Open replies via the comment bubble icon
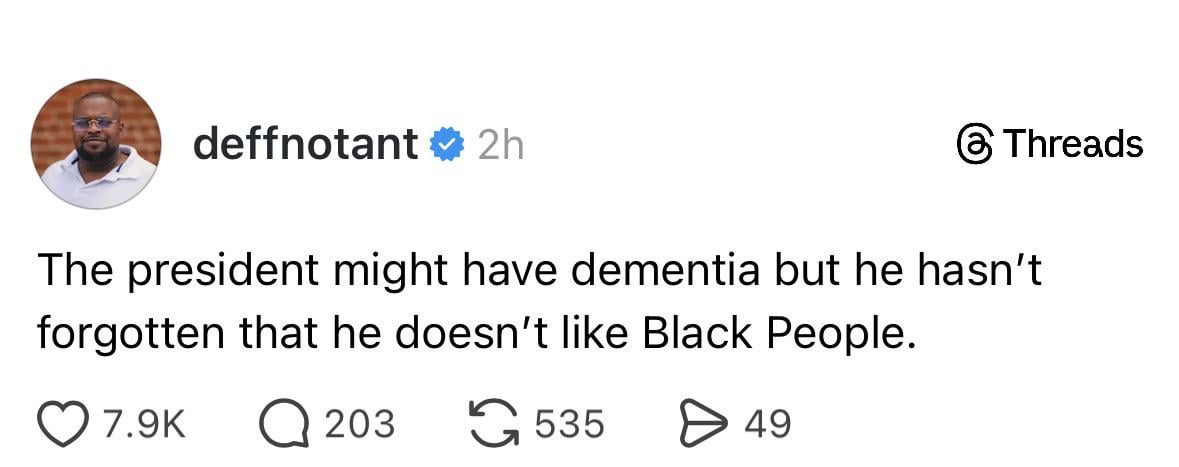1179x467 pixels. point(284,423)
